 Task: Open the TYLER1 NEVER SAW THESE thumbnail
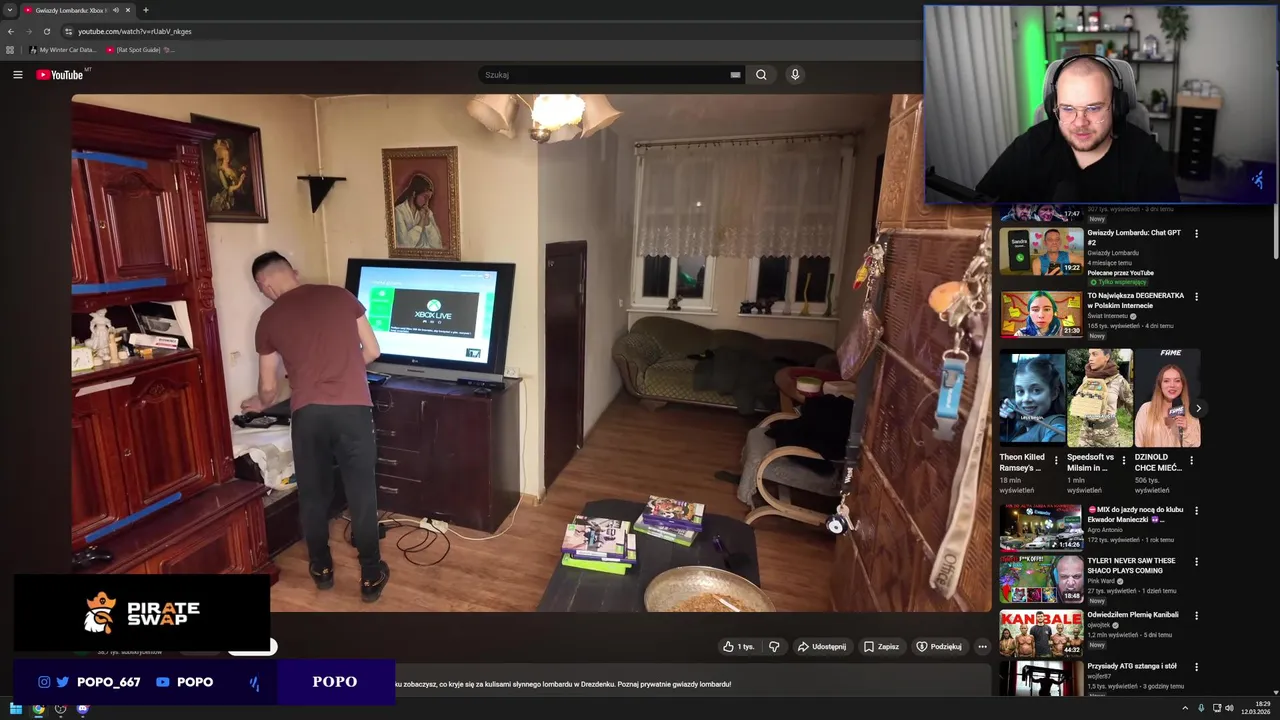tap(1041, 579)
